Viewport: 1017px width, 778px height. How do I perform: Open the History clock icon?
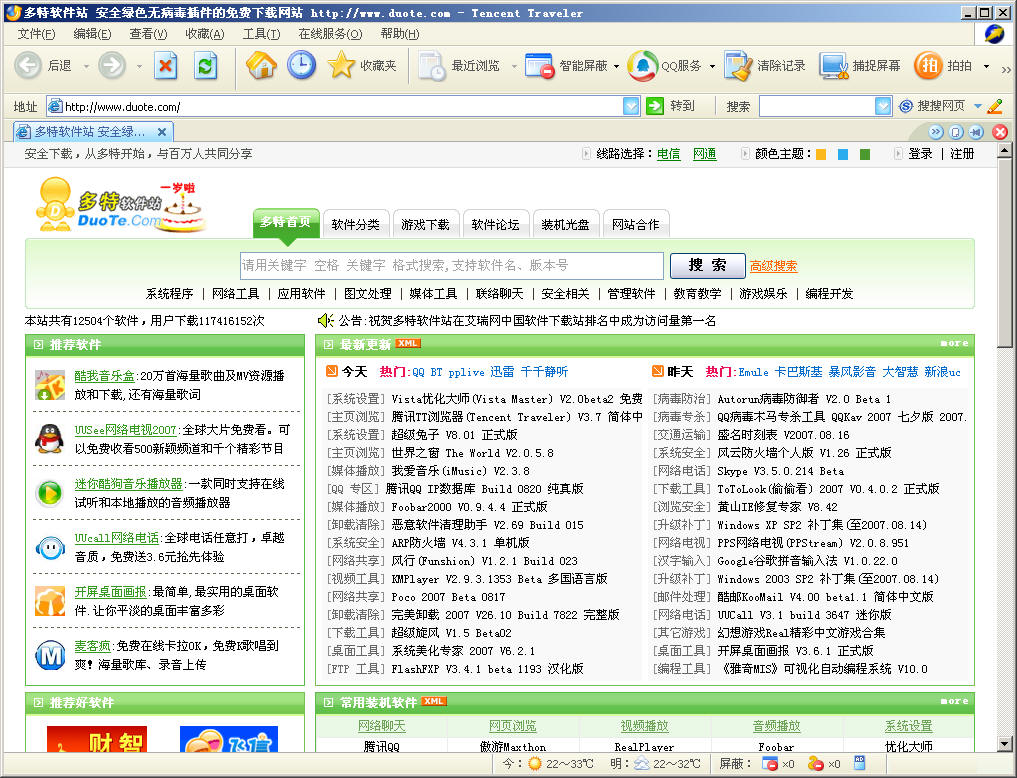coord(301,66)
